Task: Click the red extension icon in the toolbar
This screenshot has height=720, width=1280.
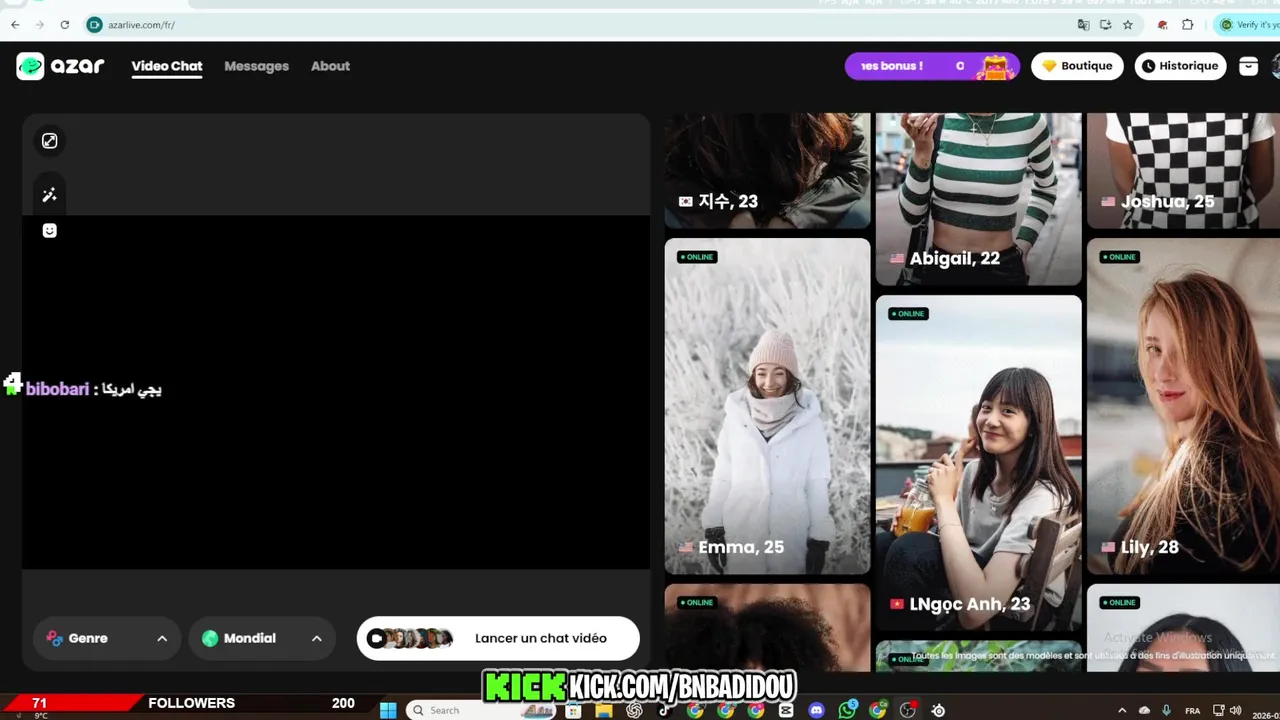Action: (x=1162, y=24)
